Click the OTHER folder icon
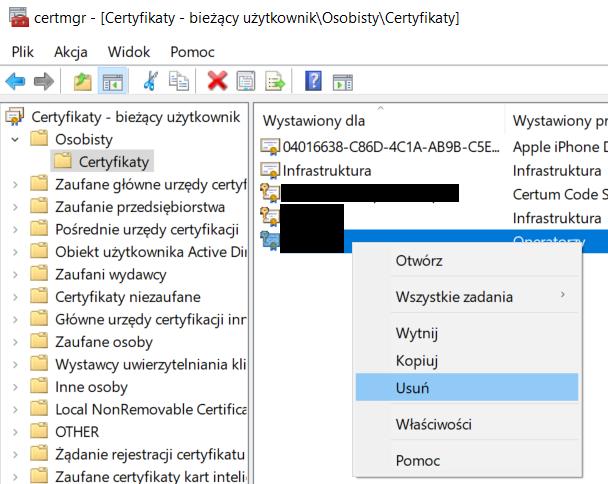Image resolution: width=608 pixels, height=484 pixels. point(39,431)
